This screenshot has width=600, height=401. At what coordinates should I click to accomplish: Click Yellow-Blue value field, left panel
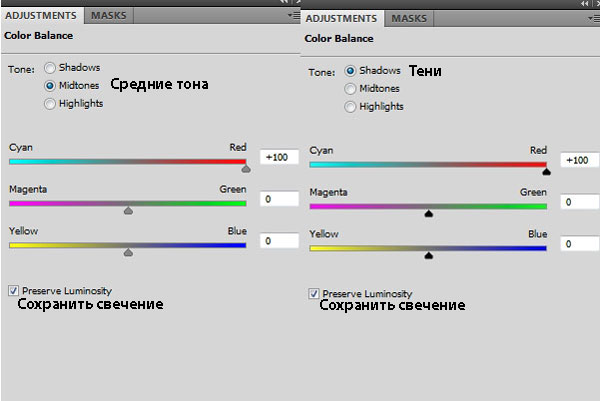(279, 241)
